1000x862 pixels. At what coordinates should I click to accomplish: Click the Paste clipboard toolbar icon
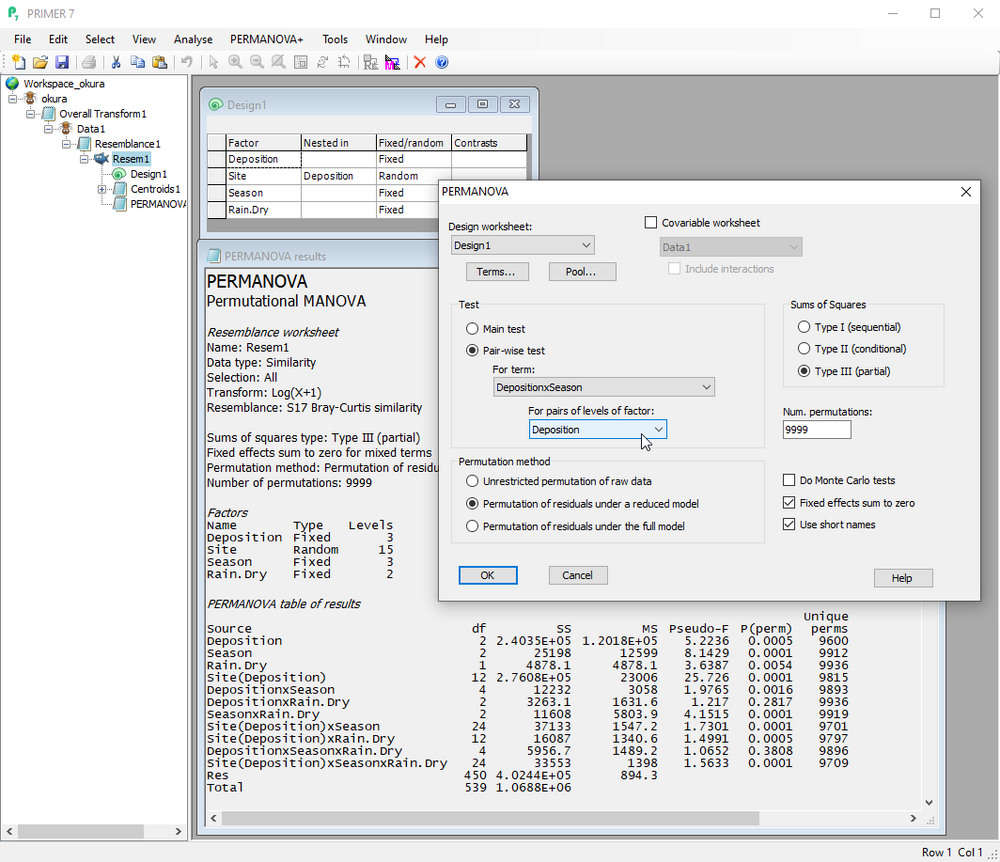click(159, 62)
